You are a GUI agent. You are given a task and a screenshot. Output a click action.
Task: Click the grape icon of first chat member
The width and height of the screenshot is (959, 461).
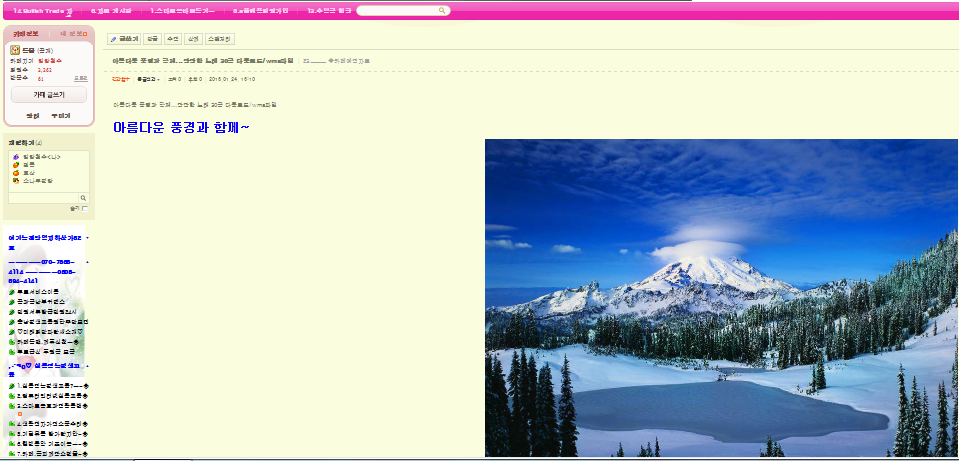point(16,157)
